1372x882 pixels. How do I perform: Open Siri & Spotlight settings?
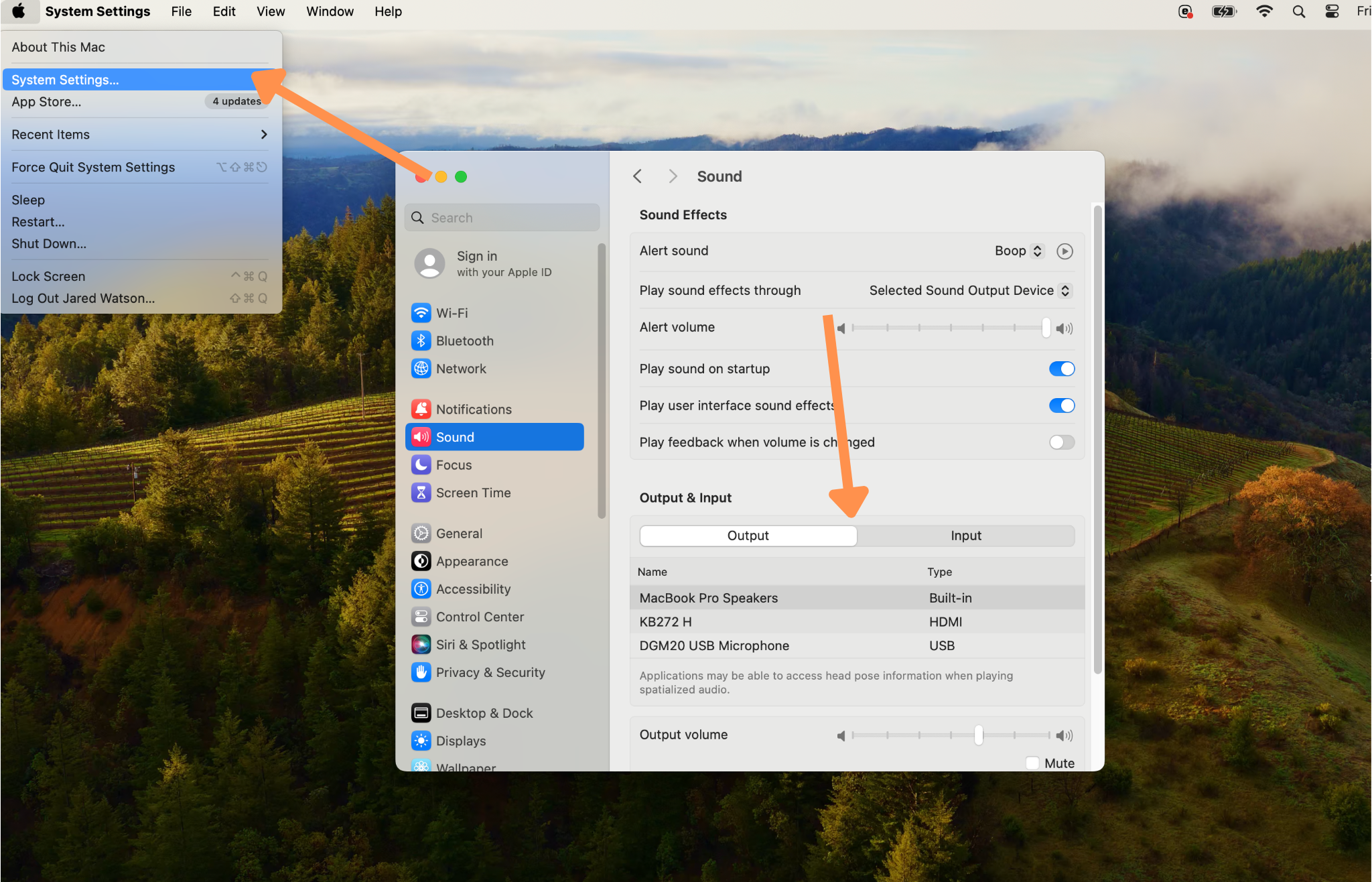click(494, 645)
